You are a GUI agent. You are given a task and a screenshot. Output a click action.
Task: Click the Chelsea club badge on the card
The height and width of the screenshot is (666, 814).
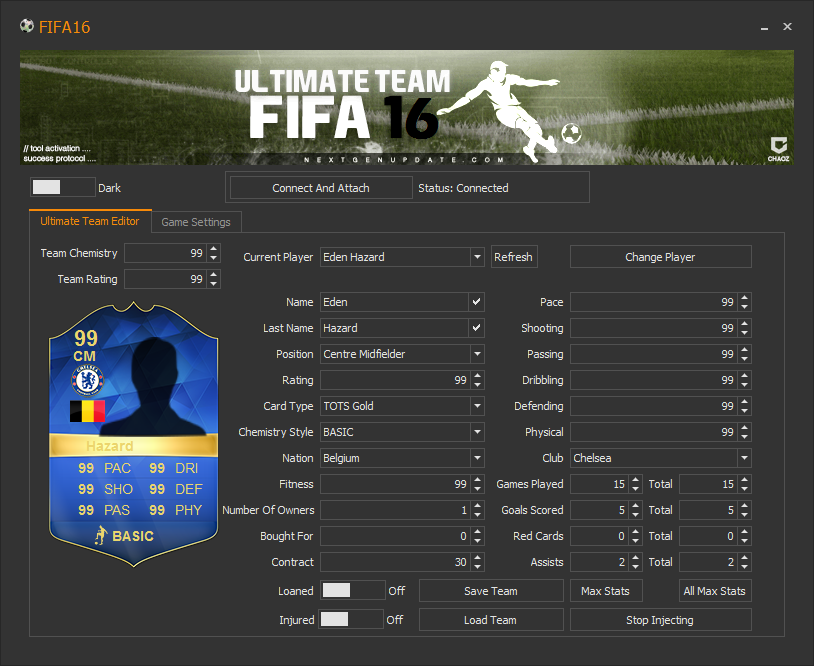[87, 380]
